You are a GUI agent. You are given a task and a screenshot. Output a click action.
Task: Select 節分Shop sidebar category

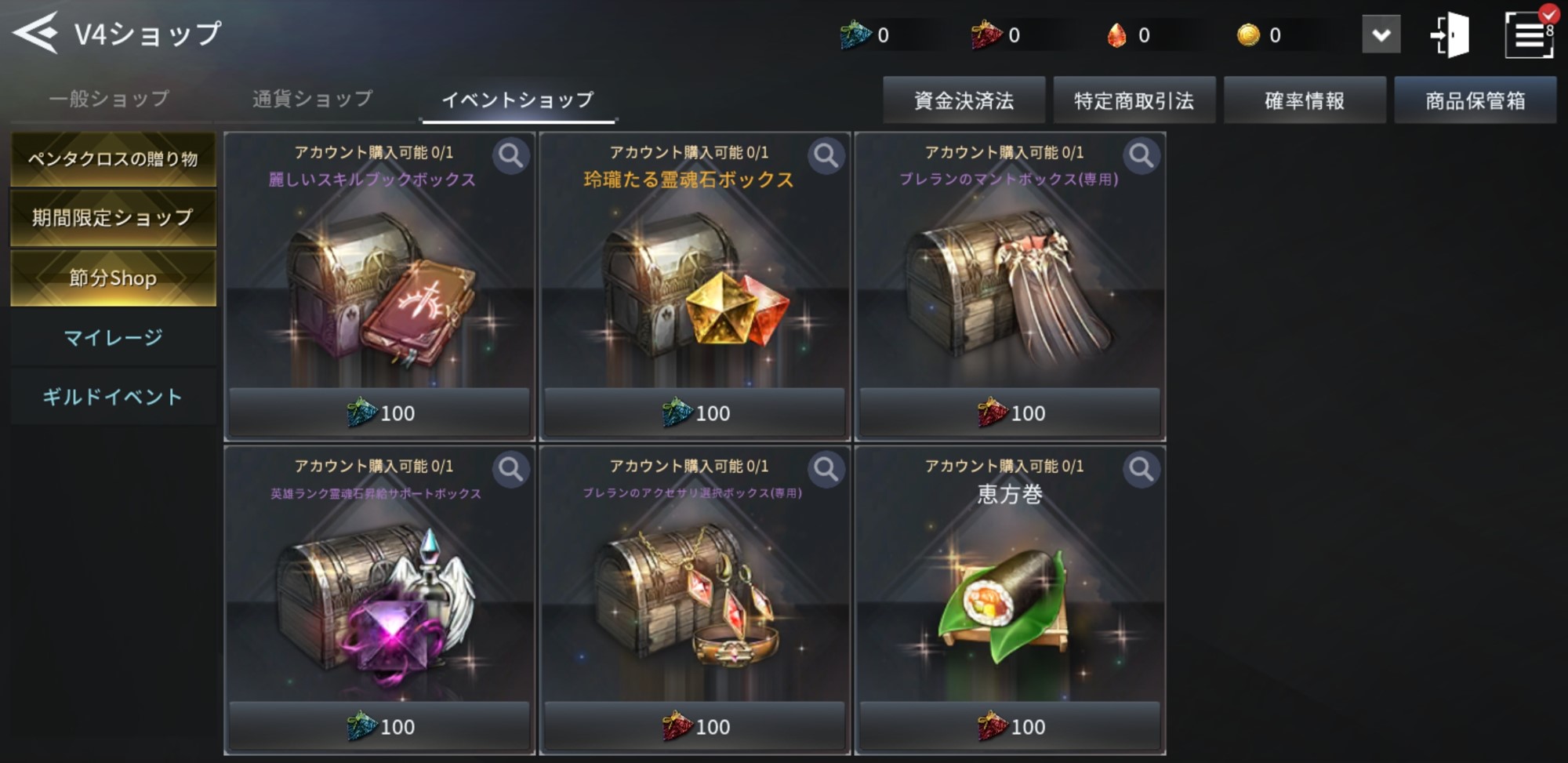(x=113, y=278)
